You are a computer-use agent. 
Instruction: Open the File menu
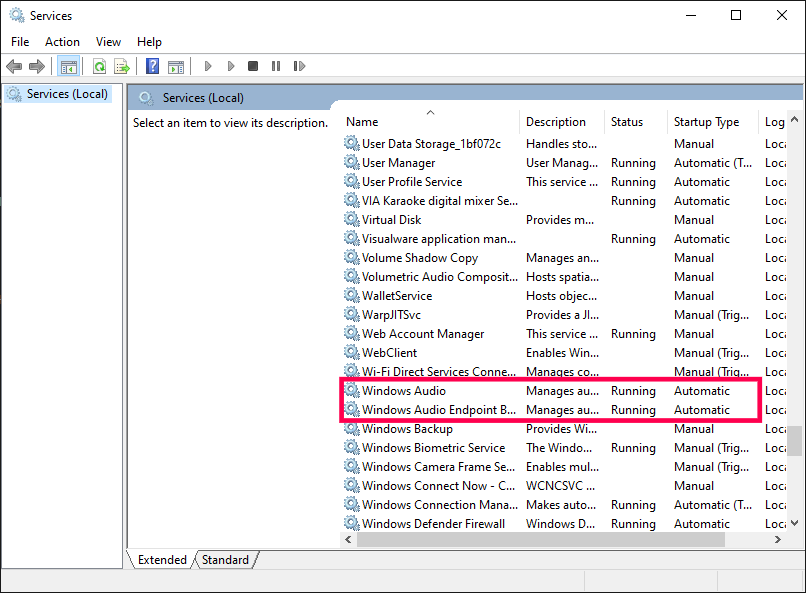click(x=20, y=42)
